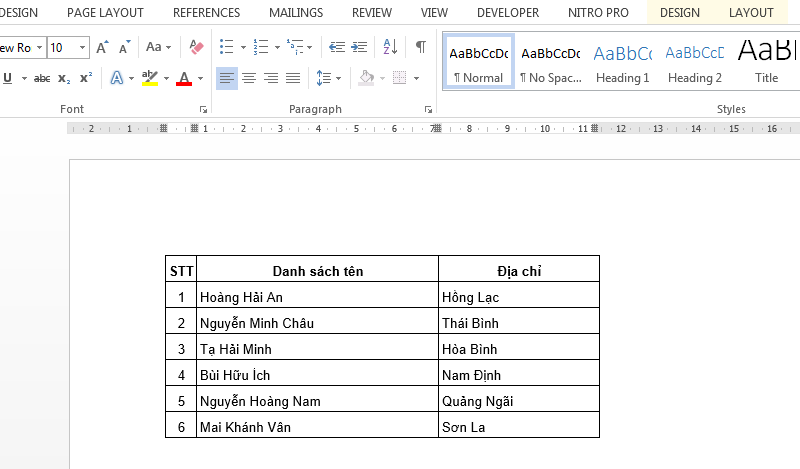Screen dimensions: 800x469
Task: Sort the selection alphabetically
Action: 390,47
